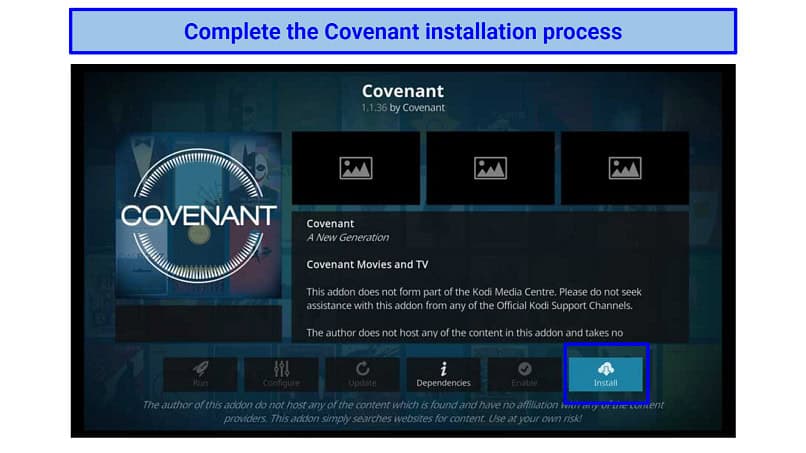Image resolution: width=806 pixels, height=453 pixels.
Task: Open the Dependencies button
Action: tap(443, 374)
